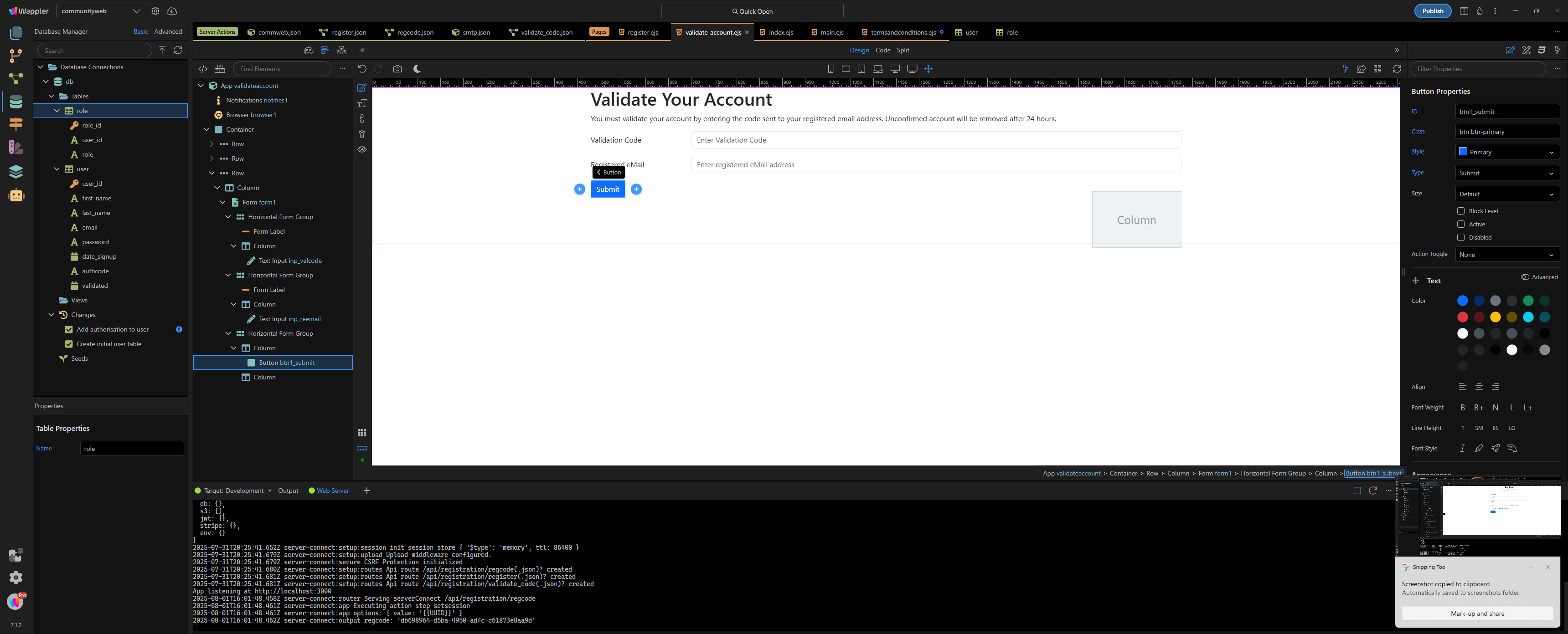Image resolution: width=1568 pixels, height=634 pixels.
Task: Undo the last design change
Action: point(362,69)
